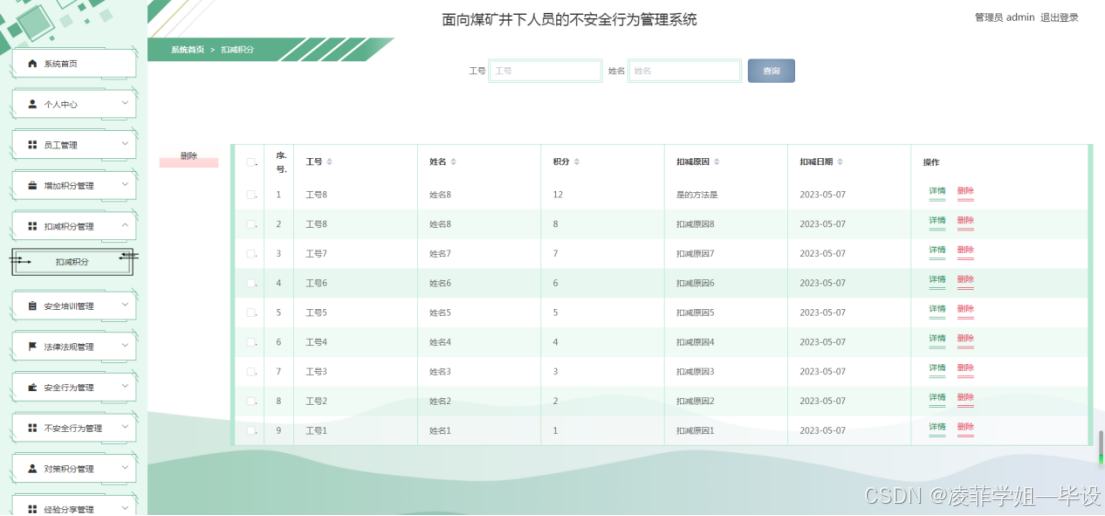The image size is (1105, 516).
Task: Click the 查询 search button
Action: 771,71
